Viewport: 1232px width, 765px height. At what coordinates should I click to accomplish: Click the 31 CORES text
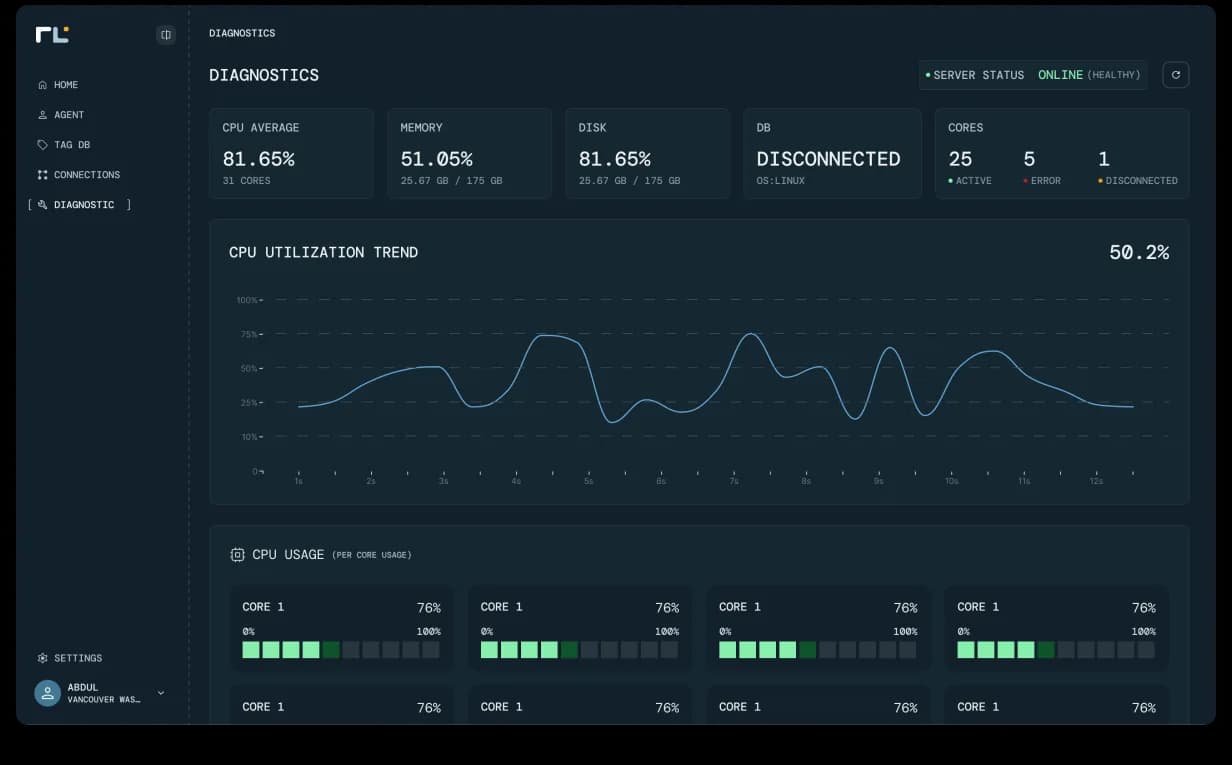(246, 181)
